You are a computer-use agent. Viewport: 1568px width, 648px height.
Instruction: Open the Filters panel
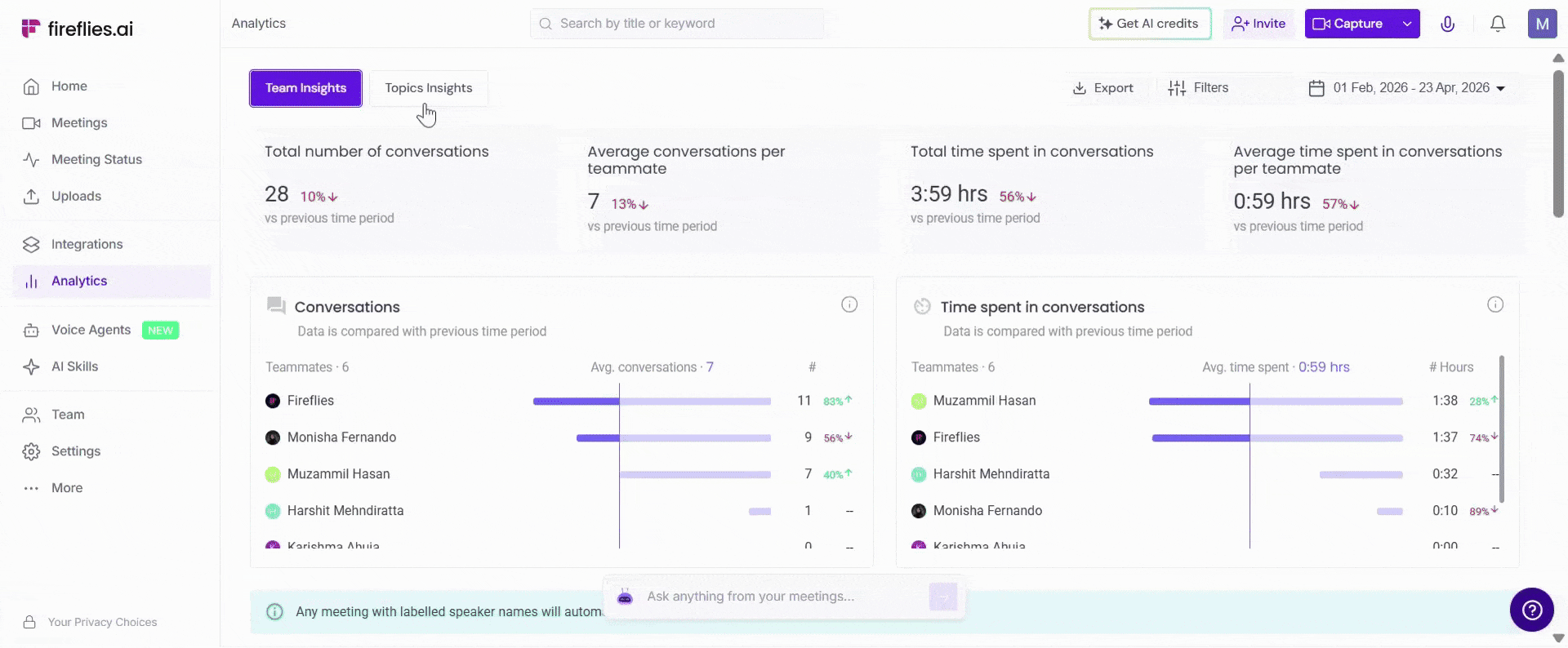pyautogui.click(x=1198, y=88)
